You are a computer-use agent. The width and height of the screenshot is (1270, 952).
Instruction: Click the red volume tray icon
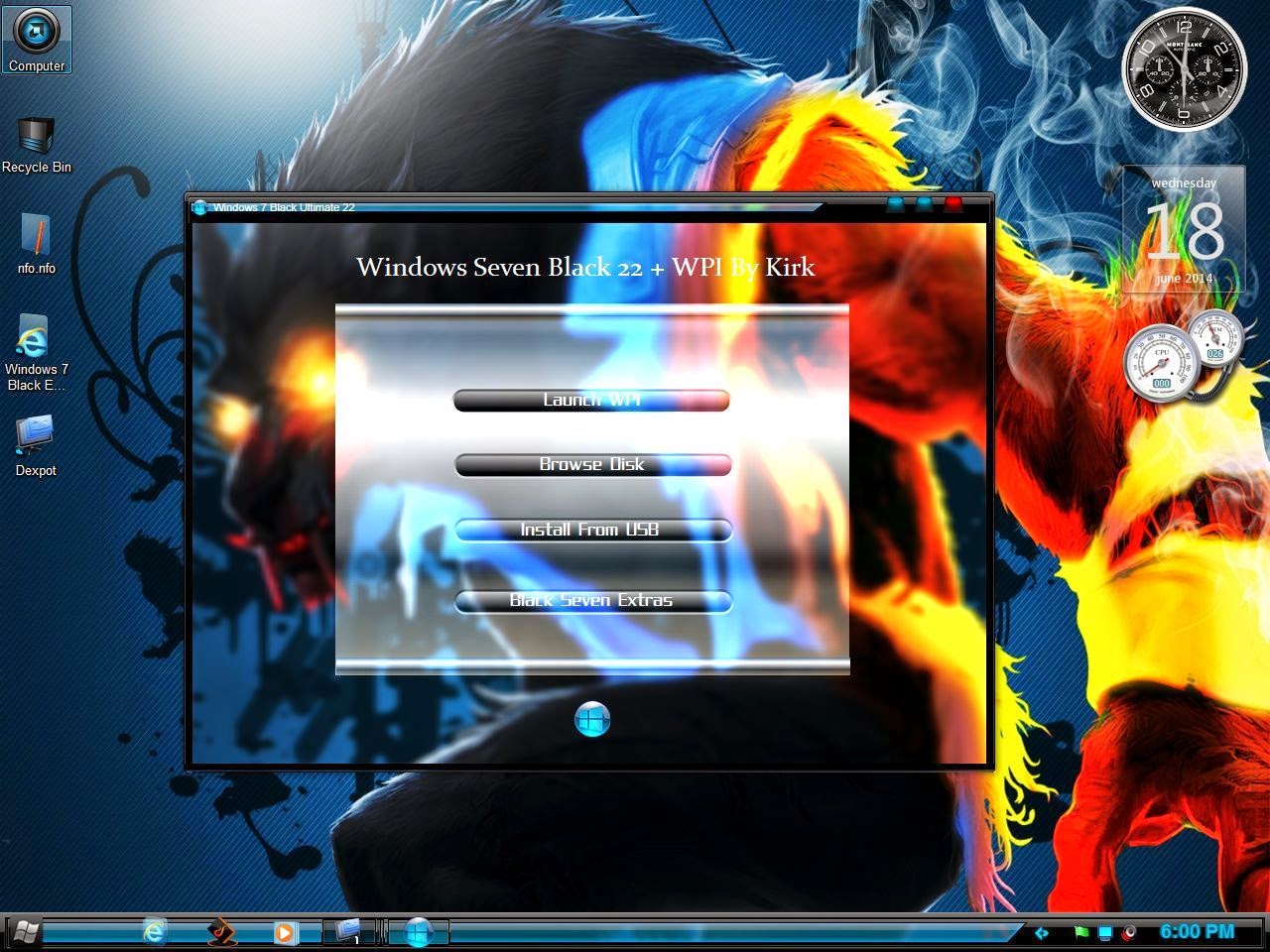[x=1129, y=933]
